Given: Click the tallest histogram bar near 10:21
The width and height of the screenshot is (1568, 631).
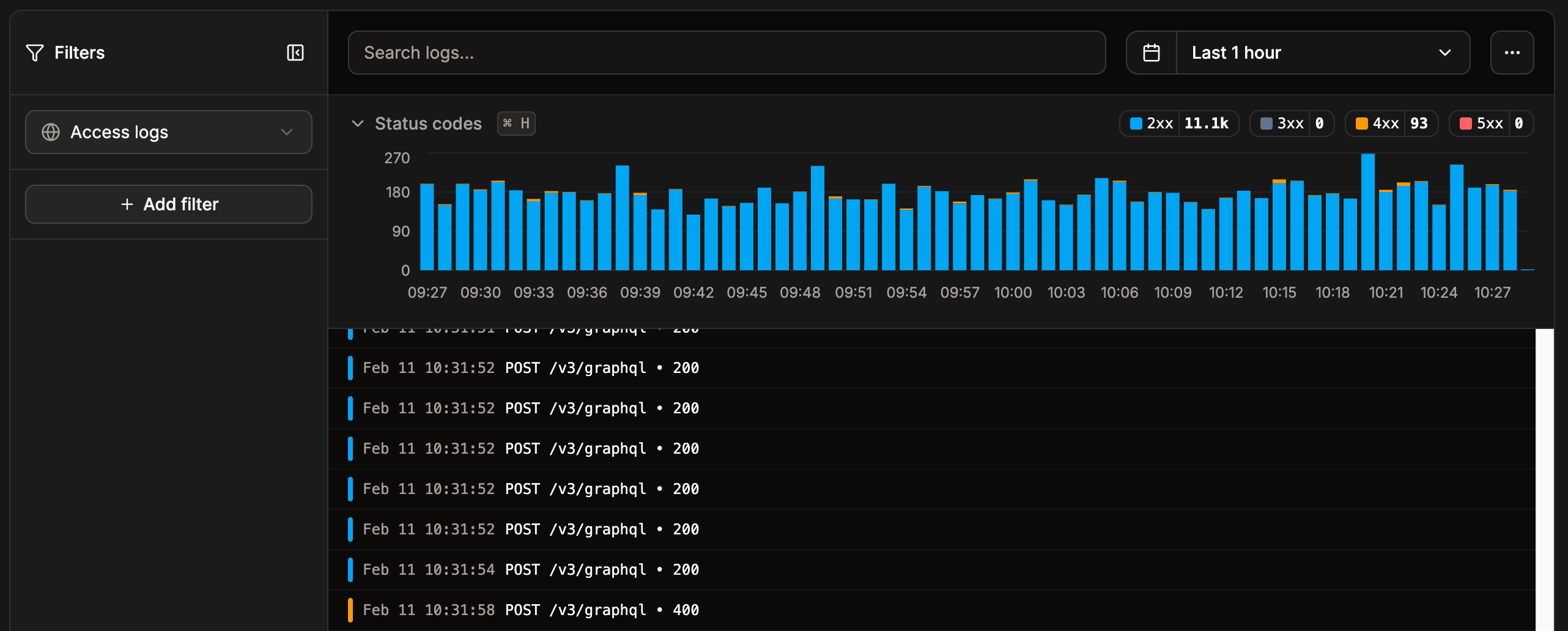Looking at the screenshot, I should 1368,214.
